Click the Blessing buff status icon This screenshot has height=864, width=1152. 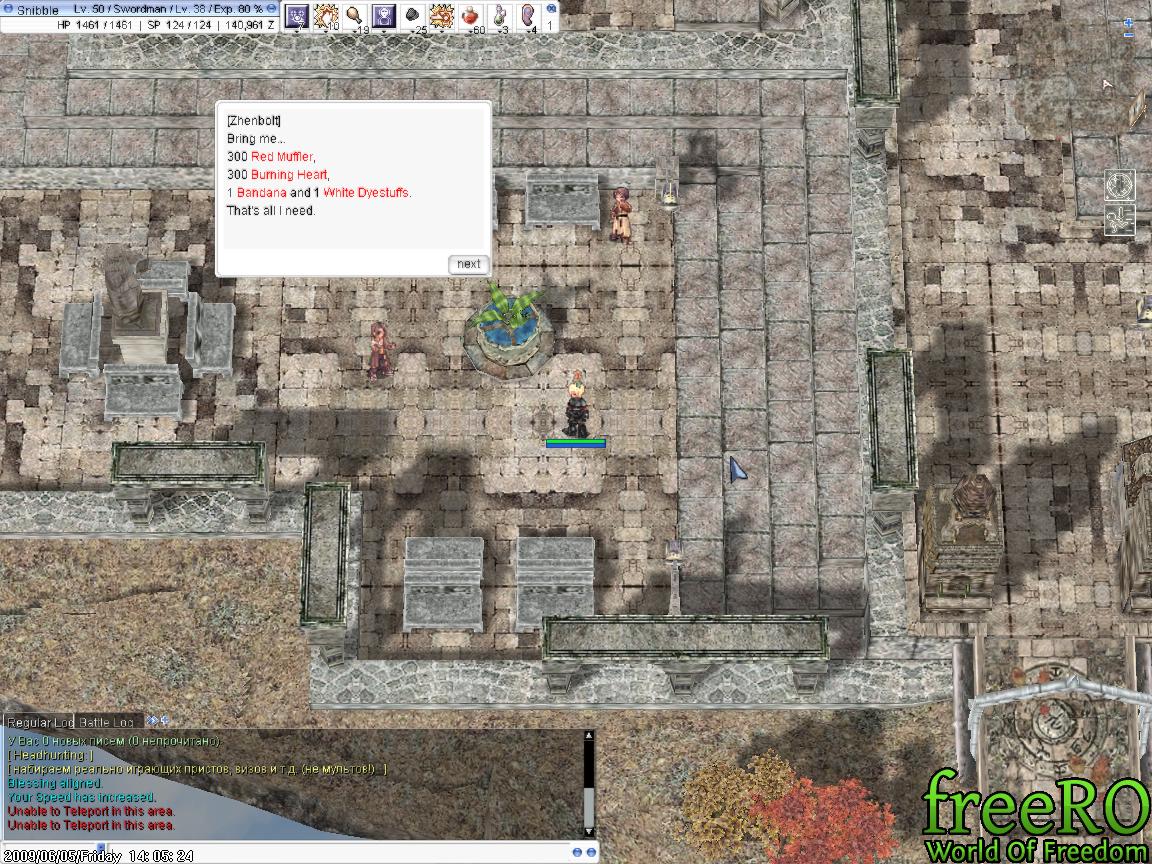point(1119,186)
